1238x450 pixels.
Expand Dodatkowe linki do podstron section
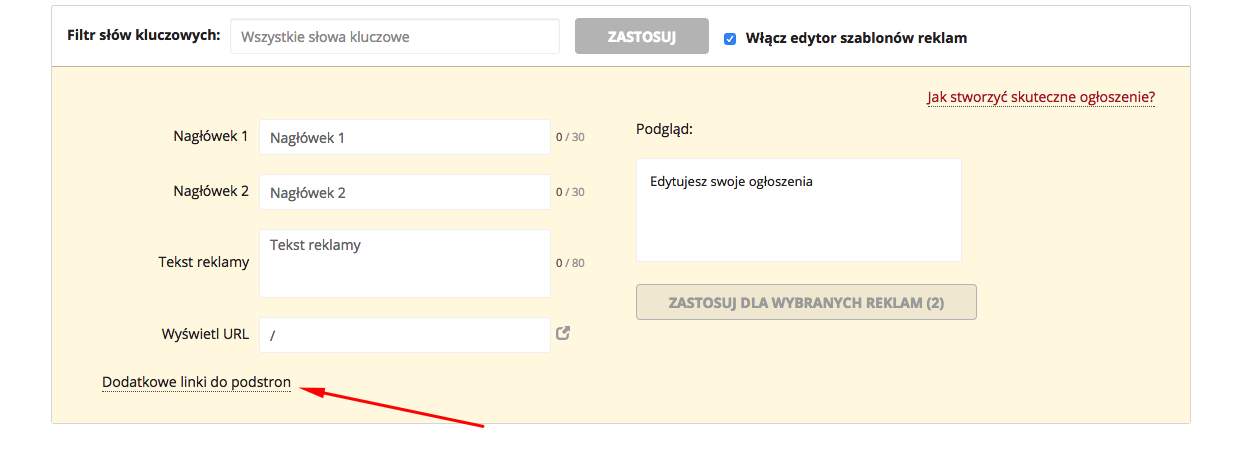coord(196,382)
